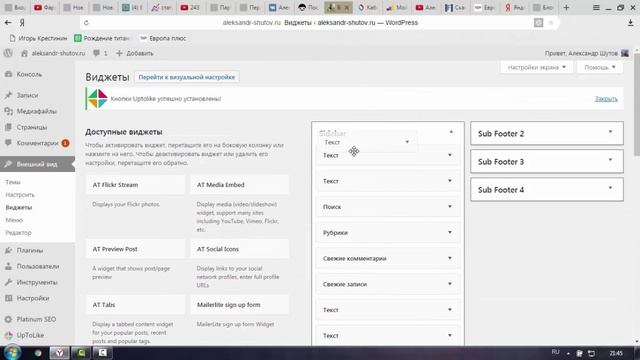Viewport: 640px width, 360px height.
Task: Click the Записи pin icon
Action: coord(8,95)
